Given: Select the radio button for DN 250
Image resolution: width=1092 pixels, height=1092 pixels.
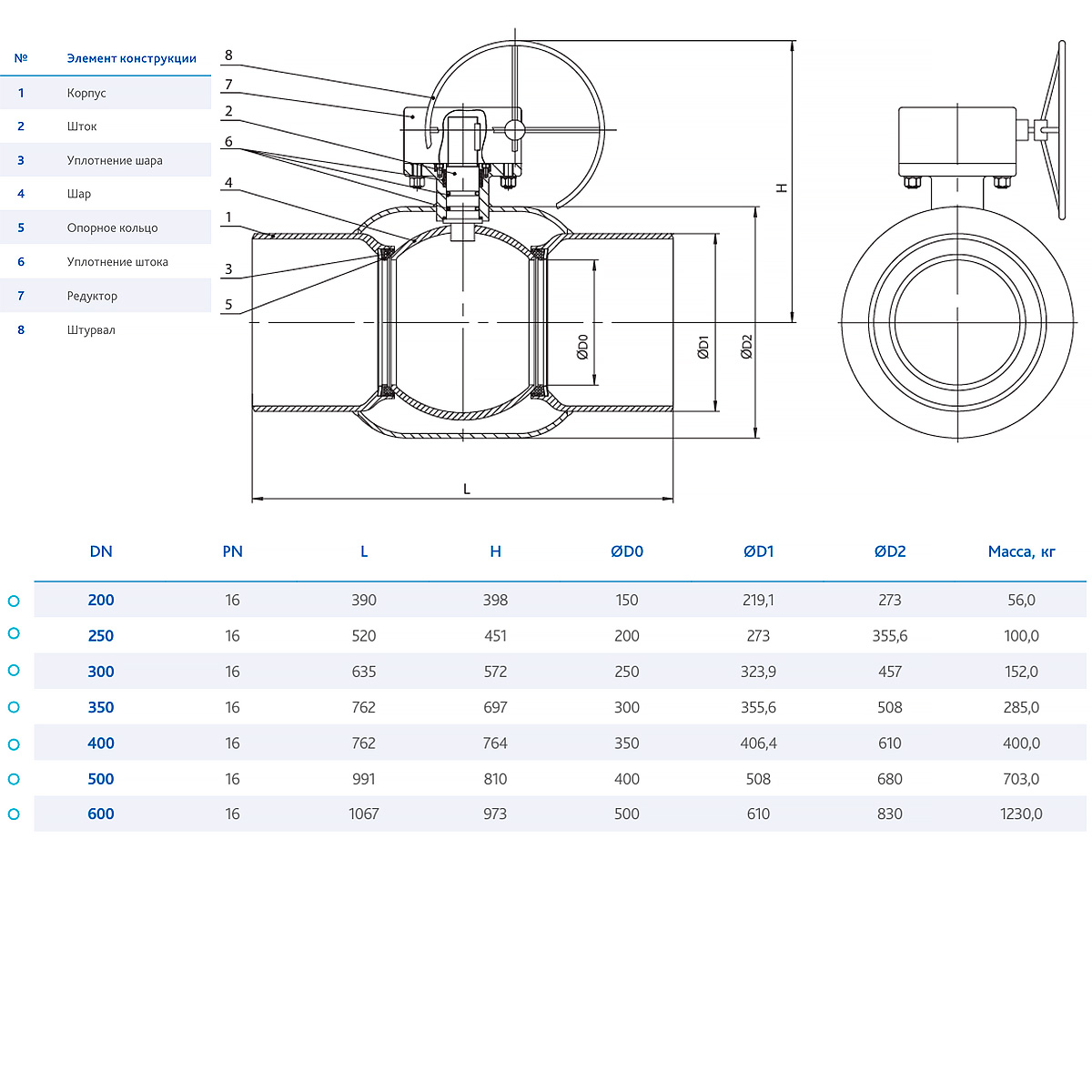Looking at the screenshot, I should tap(14, 633).
